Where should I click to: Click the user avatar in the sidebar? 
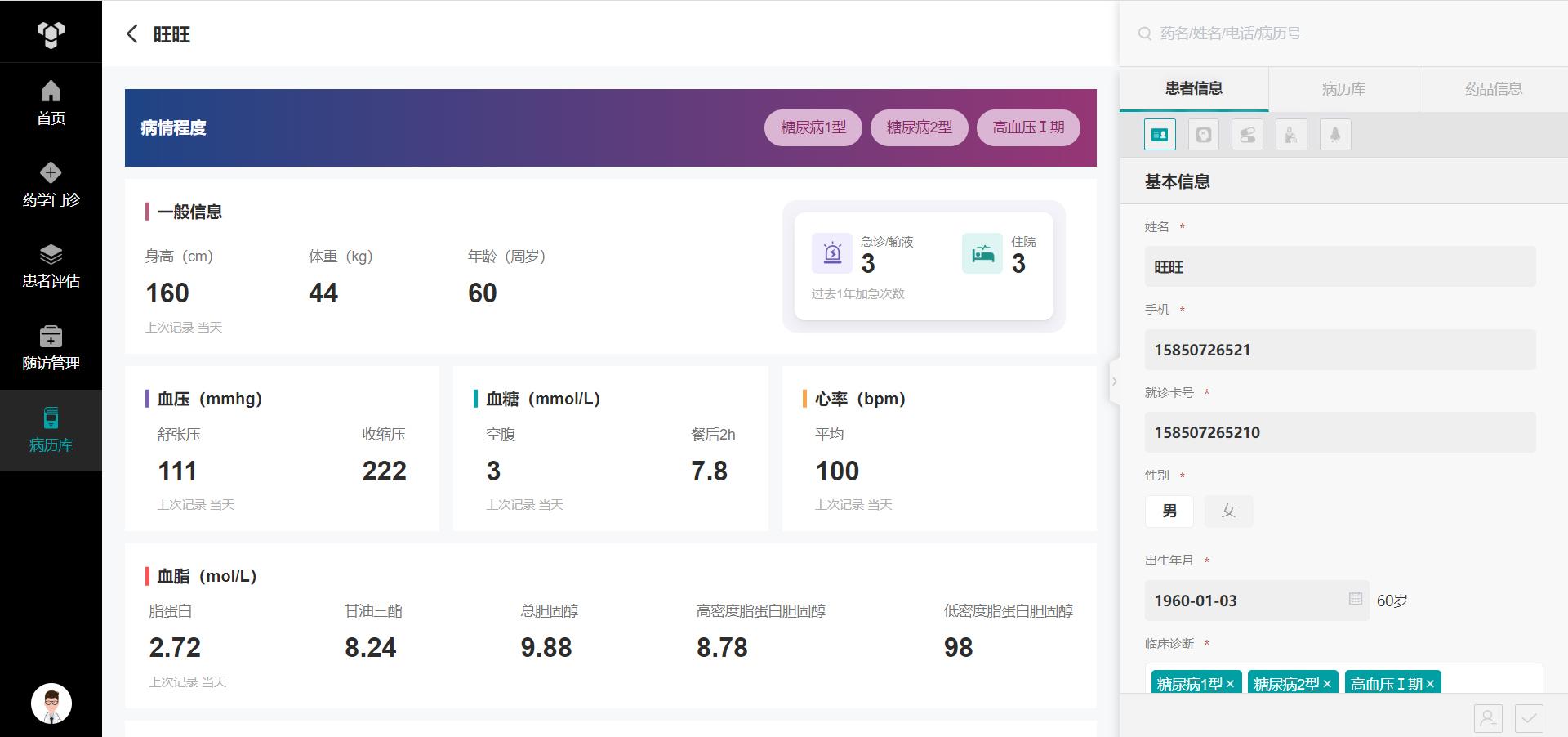tap(51, 703)
